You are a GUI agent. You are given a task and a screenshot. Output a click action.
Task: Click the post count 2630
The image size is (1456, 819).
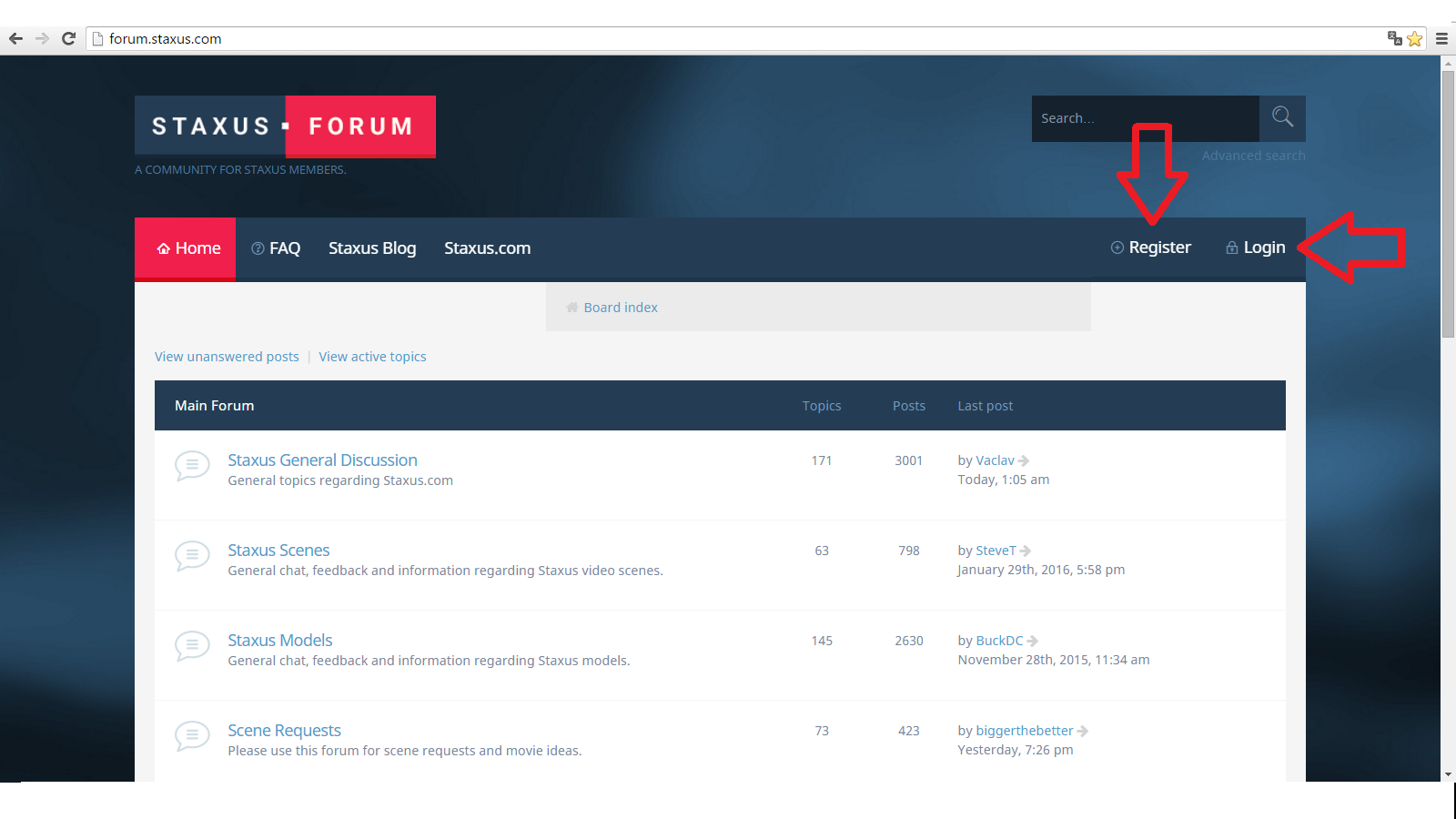coord(909,641)
